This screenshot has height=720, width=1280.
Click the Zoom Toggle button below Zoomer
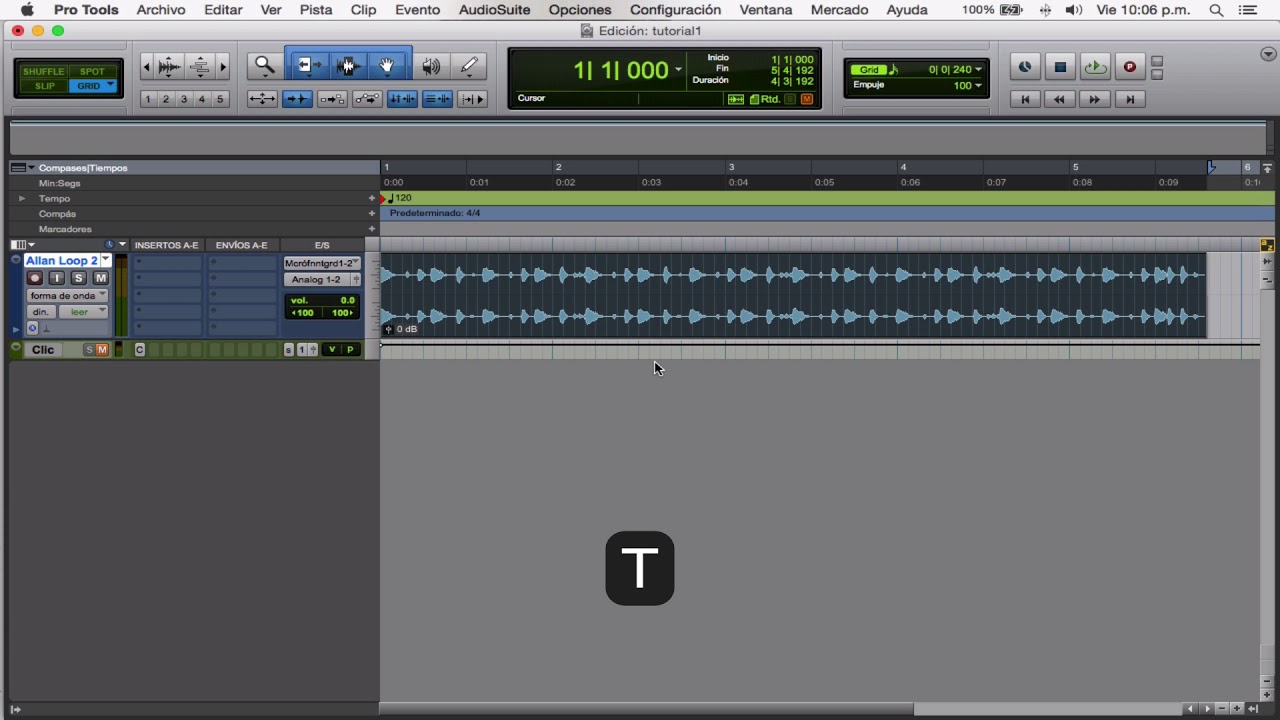pyautogui.click(x=262, y=99)
